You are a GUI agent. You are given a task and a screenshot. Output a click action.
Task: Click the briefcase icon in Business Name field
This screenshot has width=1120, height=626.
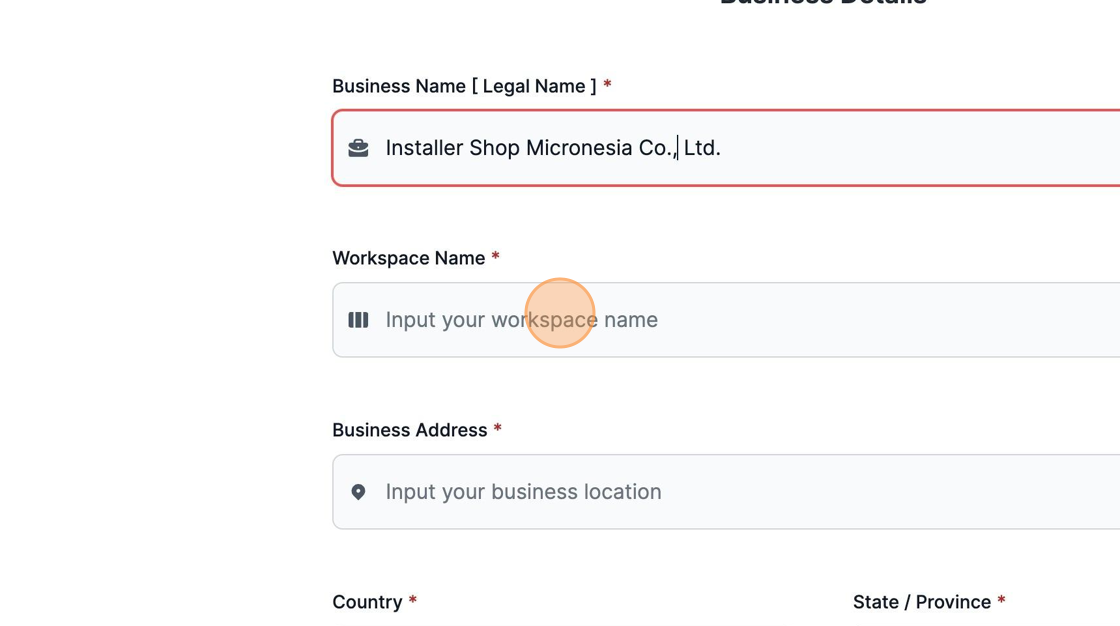pos(359,148)
